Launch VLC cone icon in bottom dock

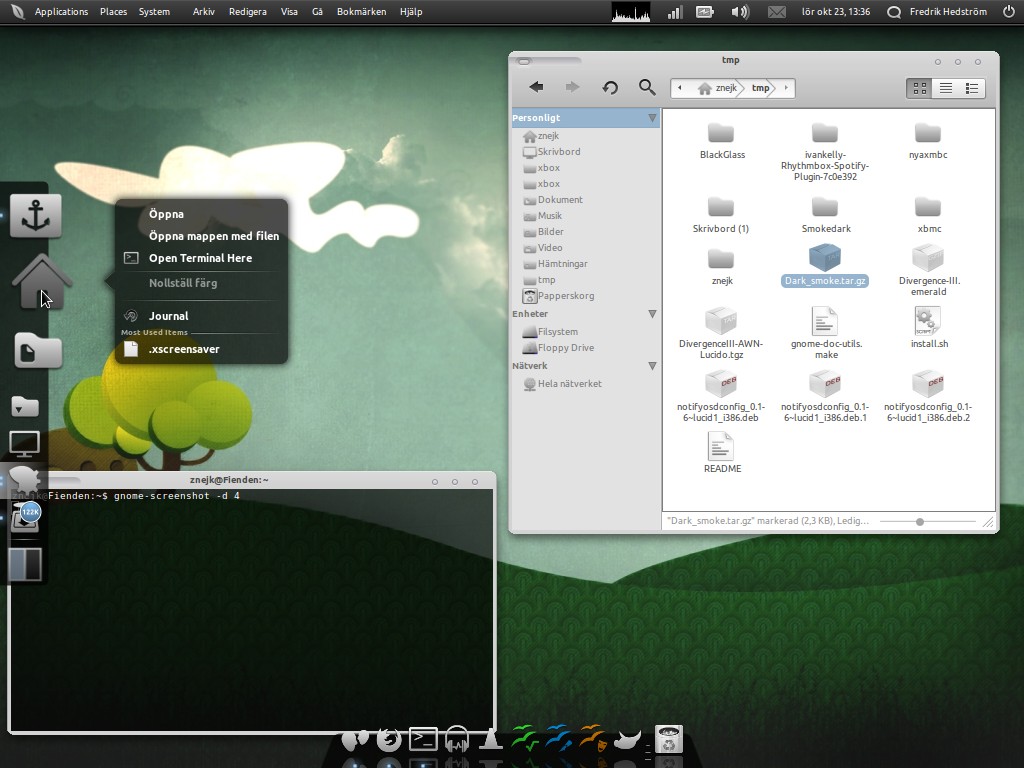(x=490, y=739)
